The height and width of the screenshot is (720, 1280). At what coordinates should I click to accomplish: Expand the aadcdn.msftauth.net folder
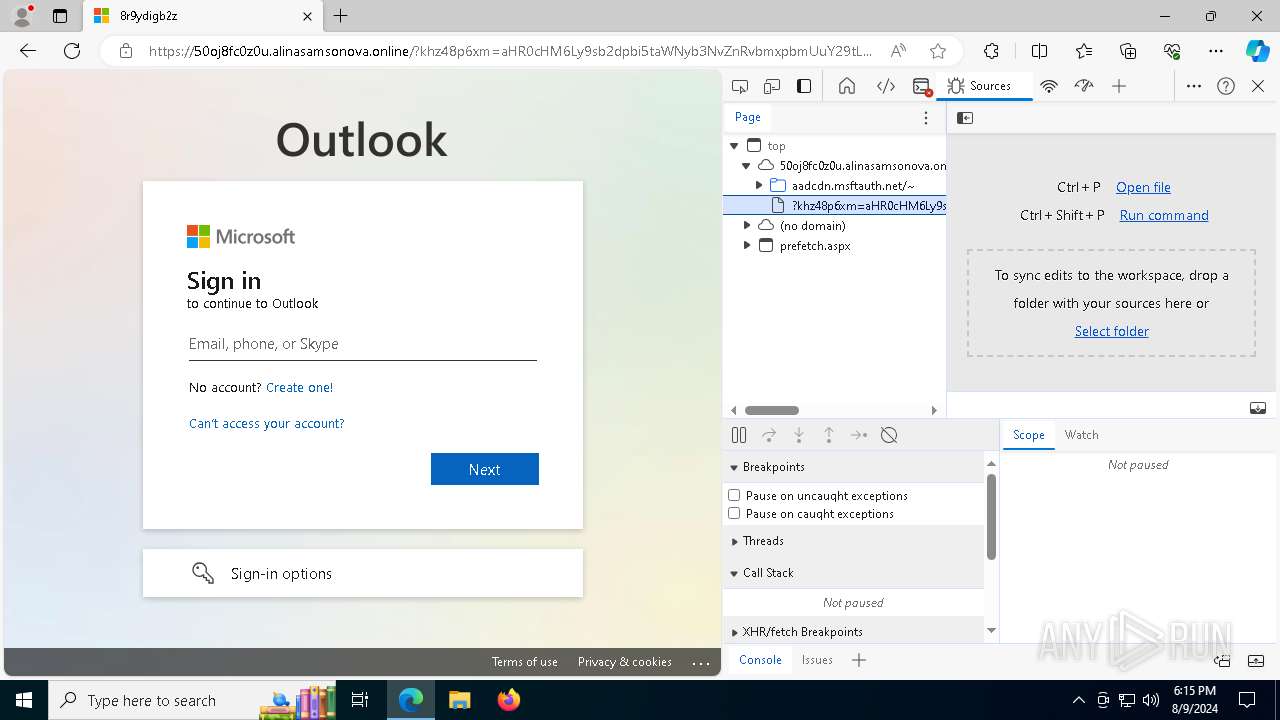click(759, 186)
